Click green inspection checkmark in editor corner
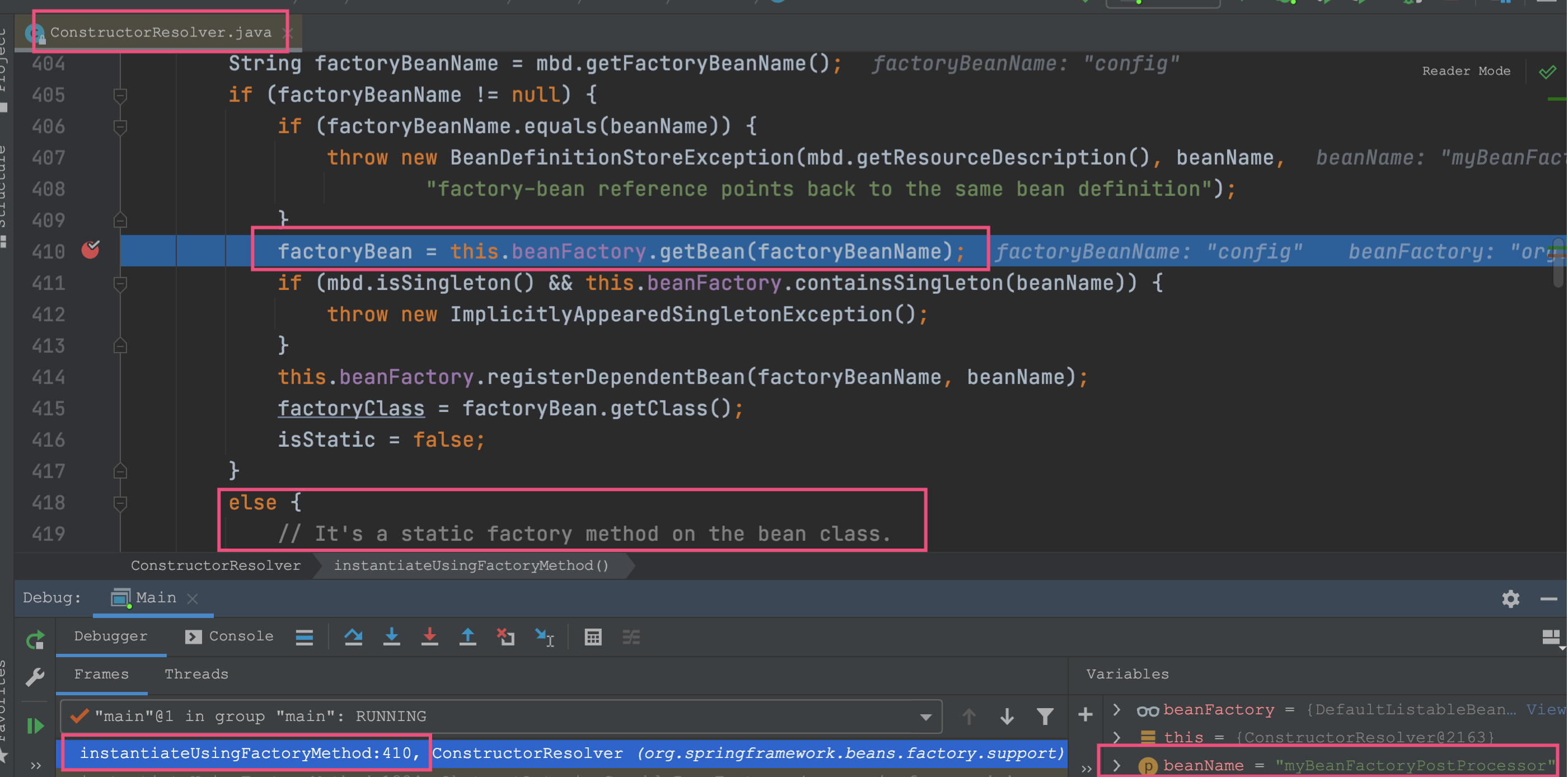Viewport: 1568px width, 777px height. 1547,72
